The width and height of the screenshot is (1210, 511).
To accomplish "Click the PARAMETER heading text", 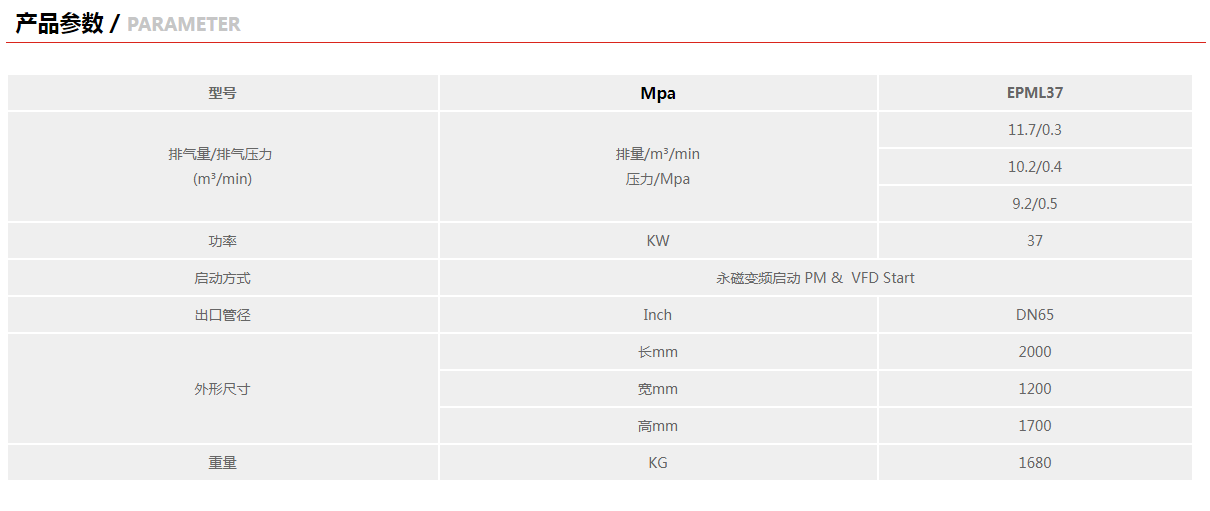I will (184, 24).
